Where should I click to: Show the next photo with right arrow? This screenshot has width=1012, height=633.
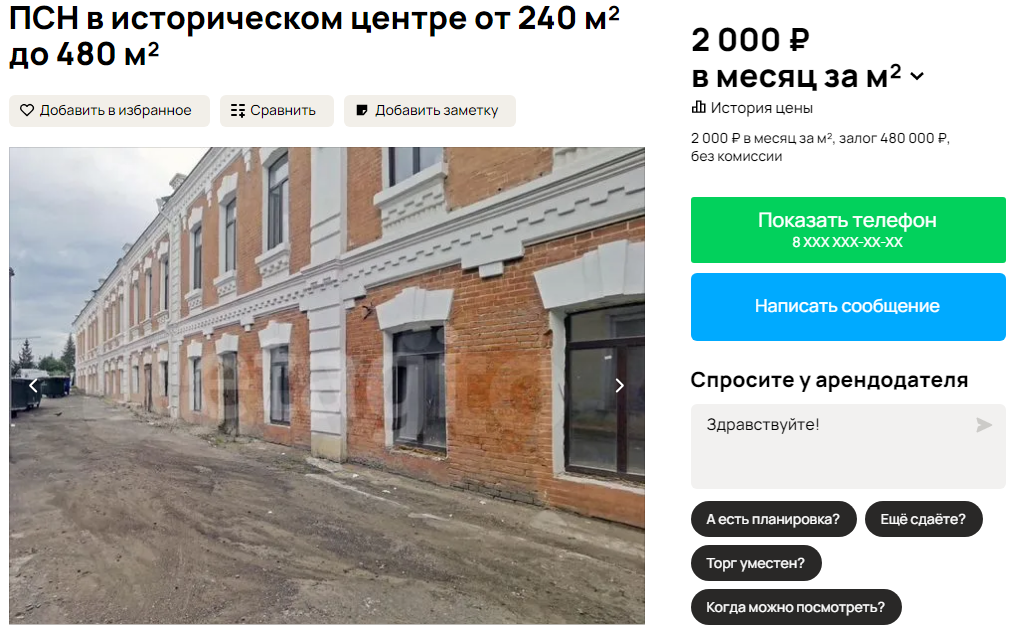(619, 385)
